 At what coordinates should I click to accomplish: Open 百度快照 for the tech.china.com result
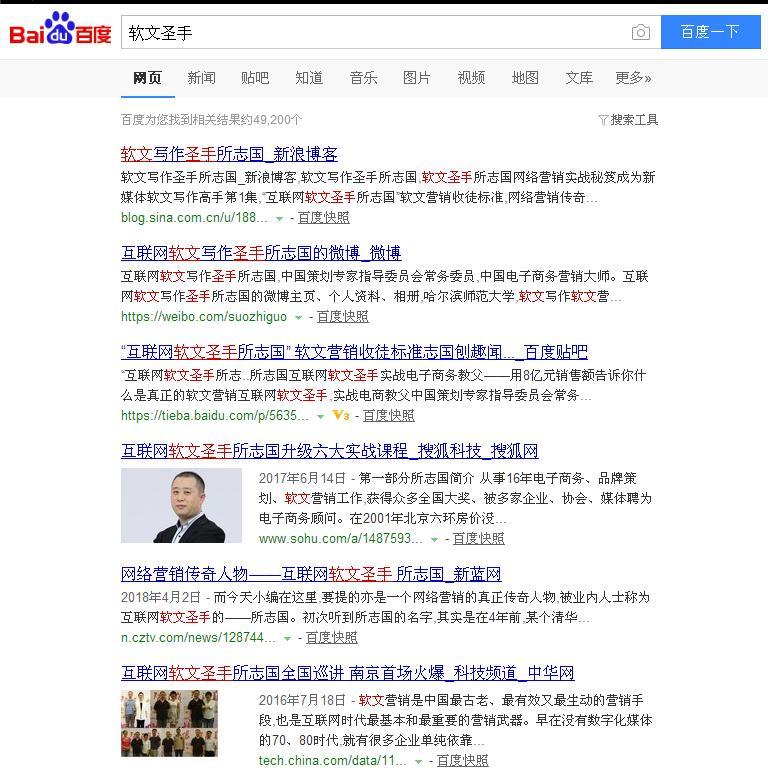point(463,761)
